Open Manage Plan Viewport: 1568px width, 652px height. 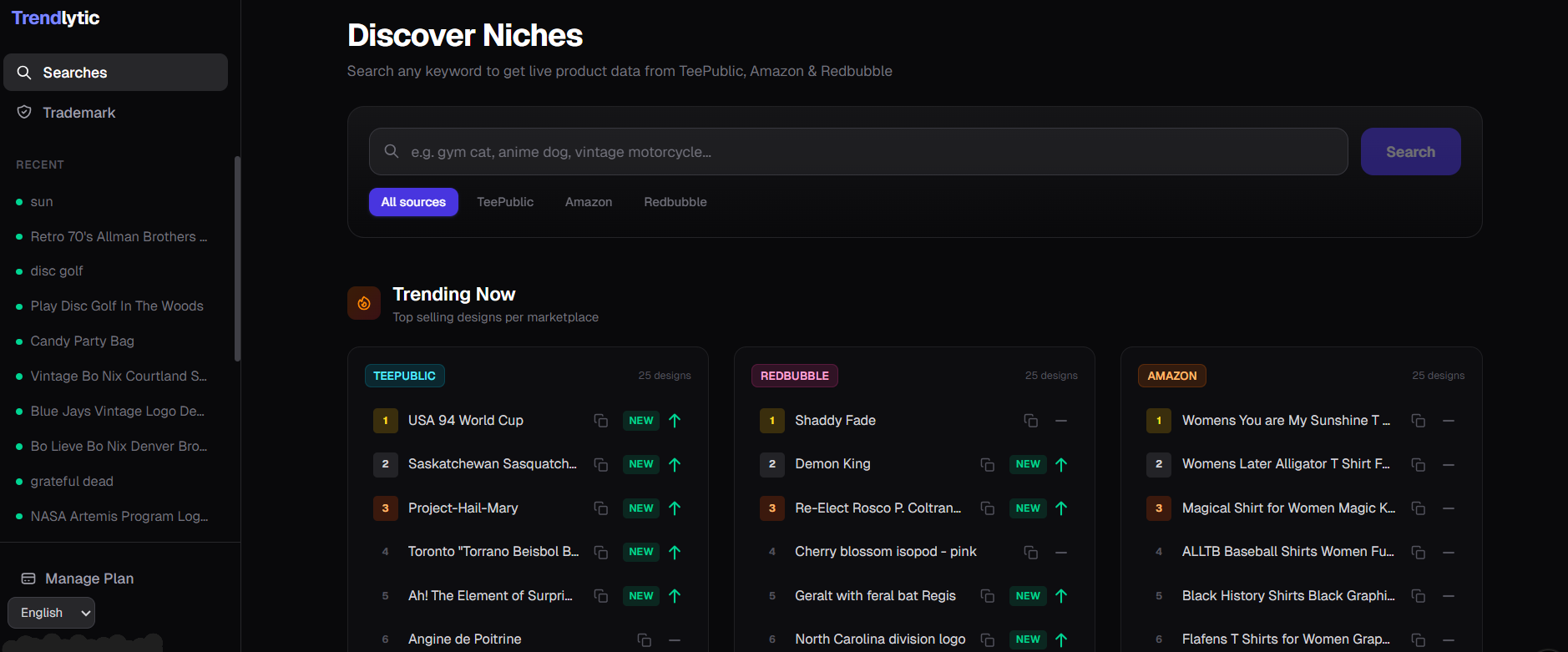tap(89, 579)
